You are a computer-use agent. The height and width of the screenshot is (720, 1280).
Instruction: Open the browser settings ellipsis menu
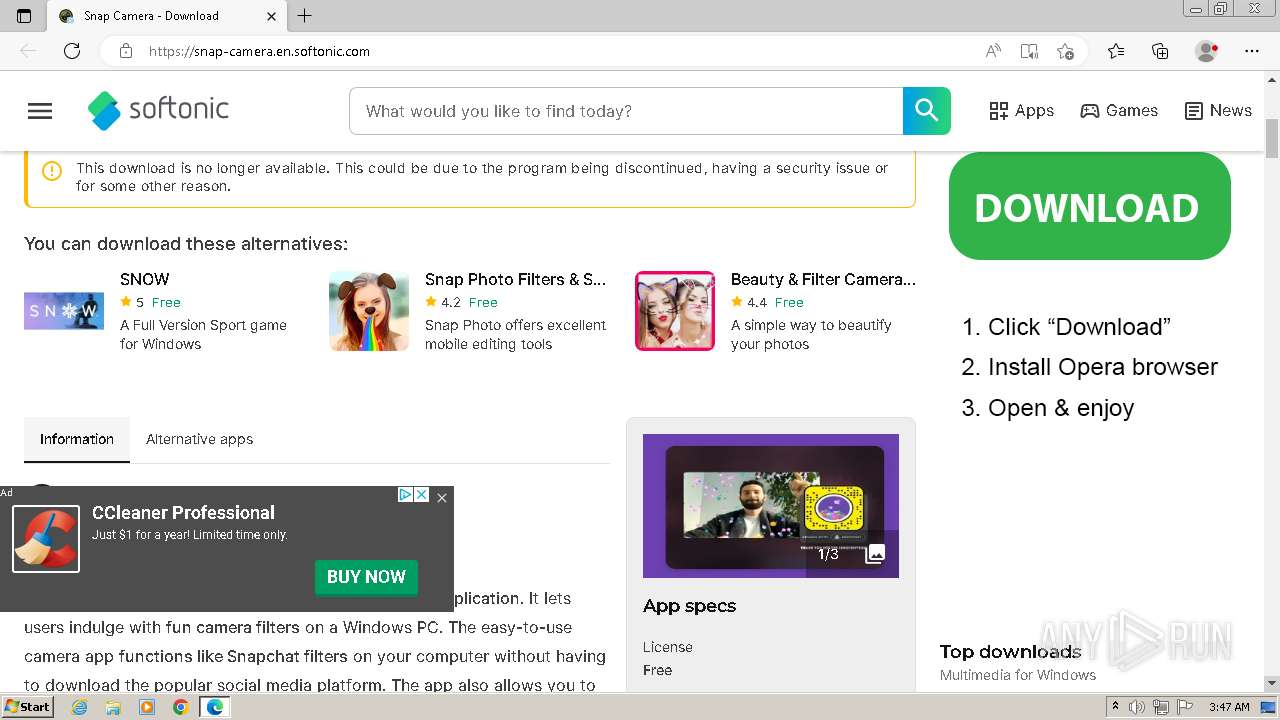point(1252,51)
